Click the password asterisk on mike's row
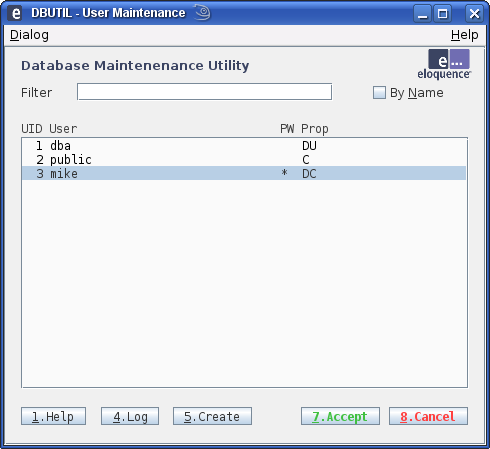The width and height of the screenshot is (490, 449). coord(284,173)
